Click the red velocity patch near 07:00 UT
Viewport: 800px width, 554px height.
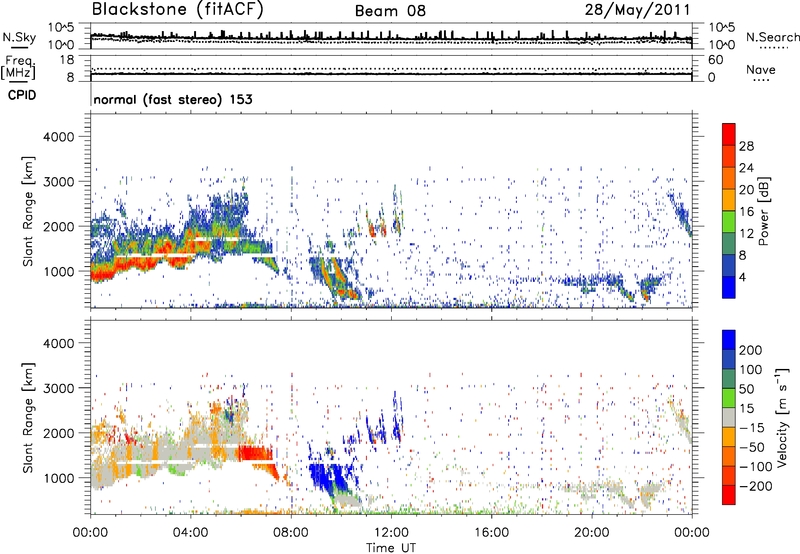pyautogui.click(x=257, y=454)
